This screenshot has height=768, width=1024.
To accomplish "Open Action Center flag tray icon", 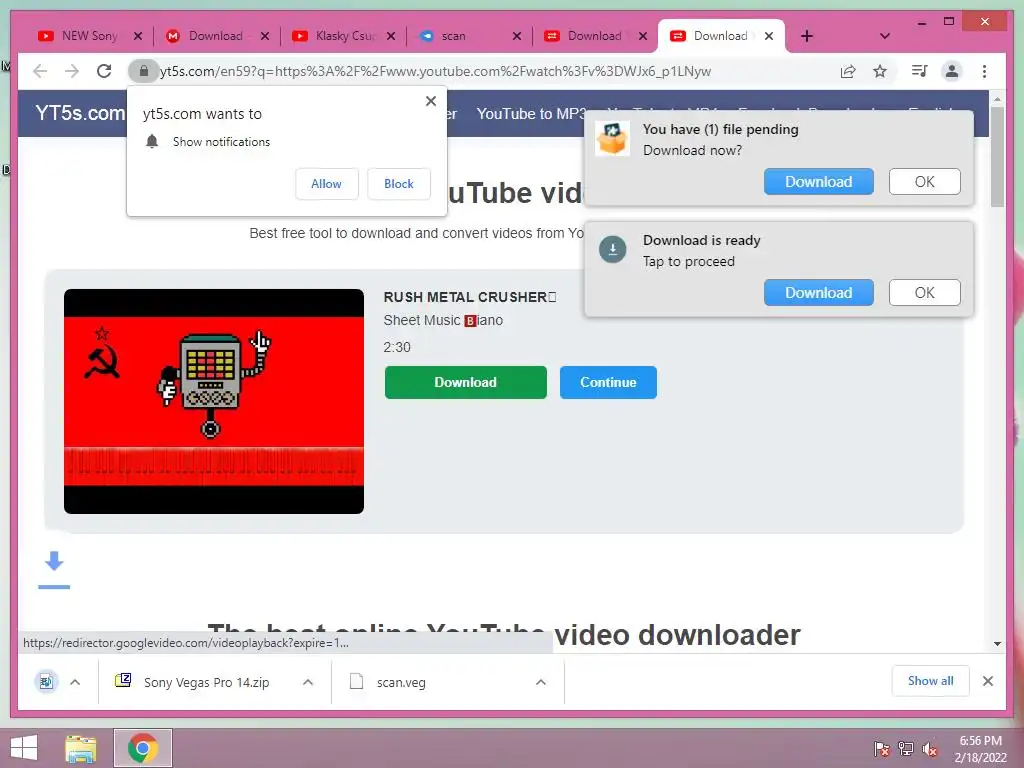I will (882, 748).
